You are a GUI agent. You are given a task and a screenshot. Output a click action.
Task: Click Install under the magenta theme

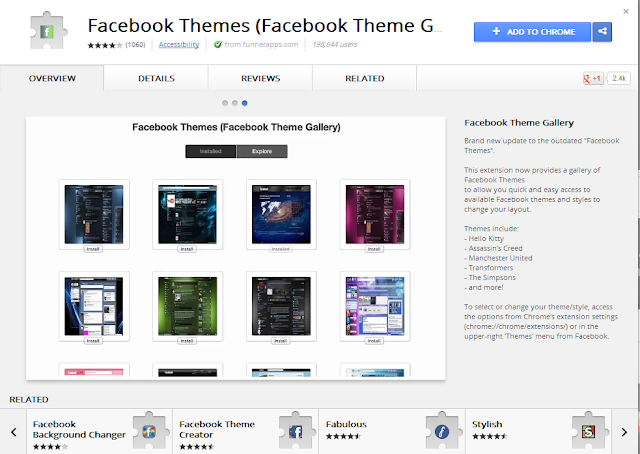374,249
